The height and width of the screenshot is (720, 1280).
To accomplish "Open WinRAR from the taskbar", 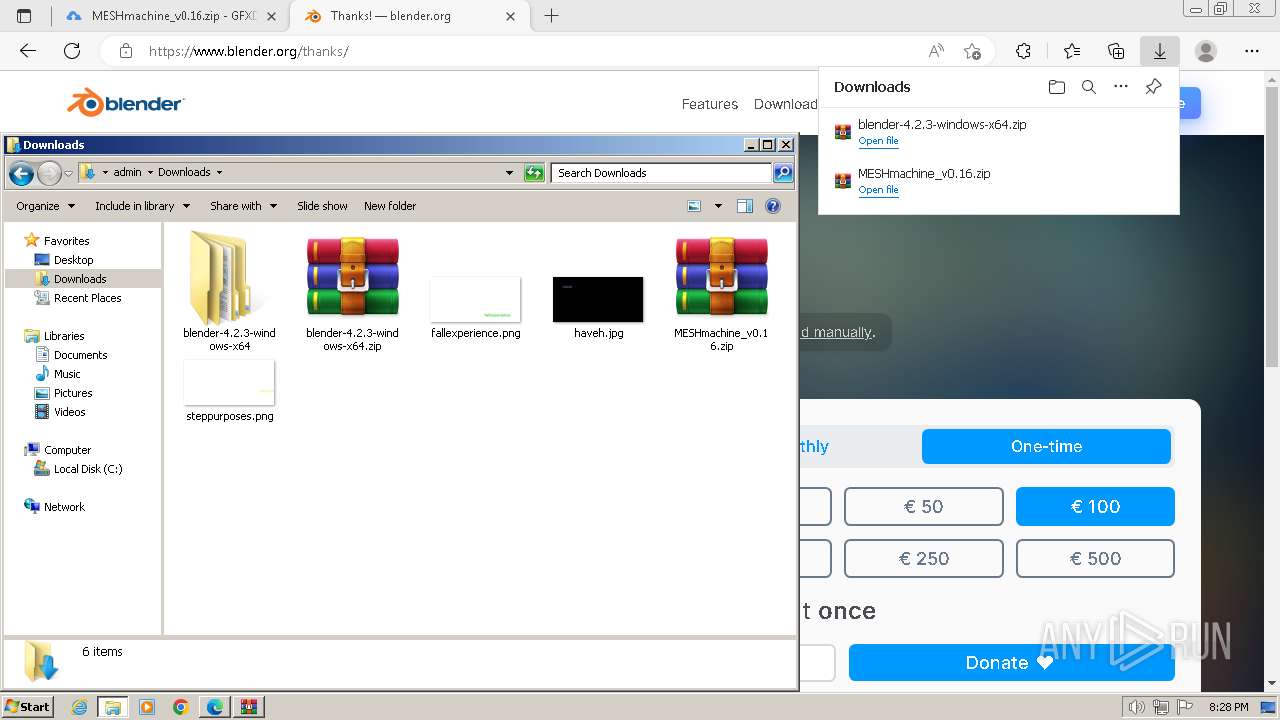I will point(249,707).
